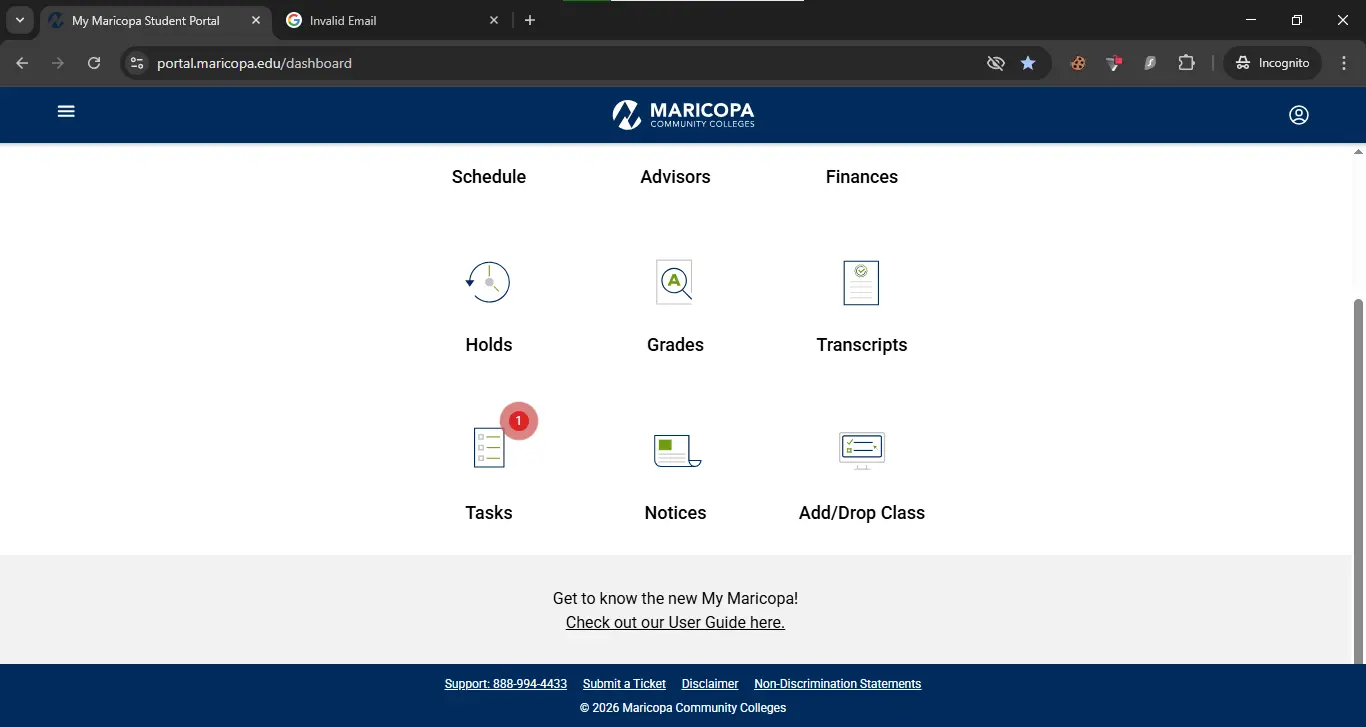Open the Extensions puzzle icon

coord(1186,63)
